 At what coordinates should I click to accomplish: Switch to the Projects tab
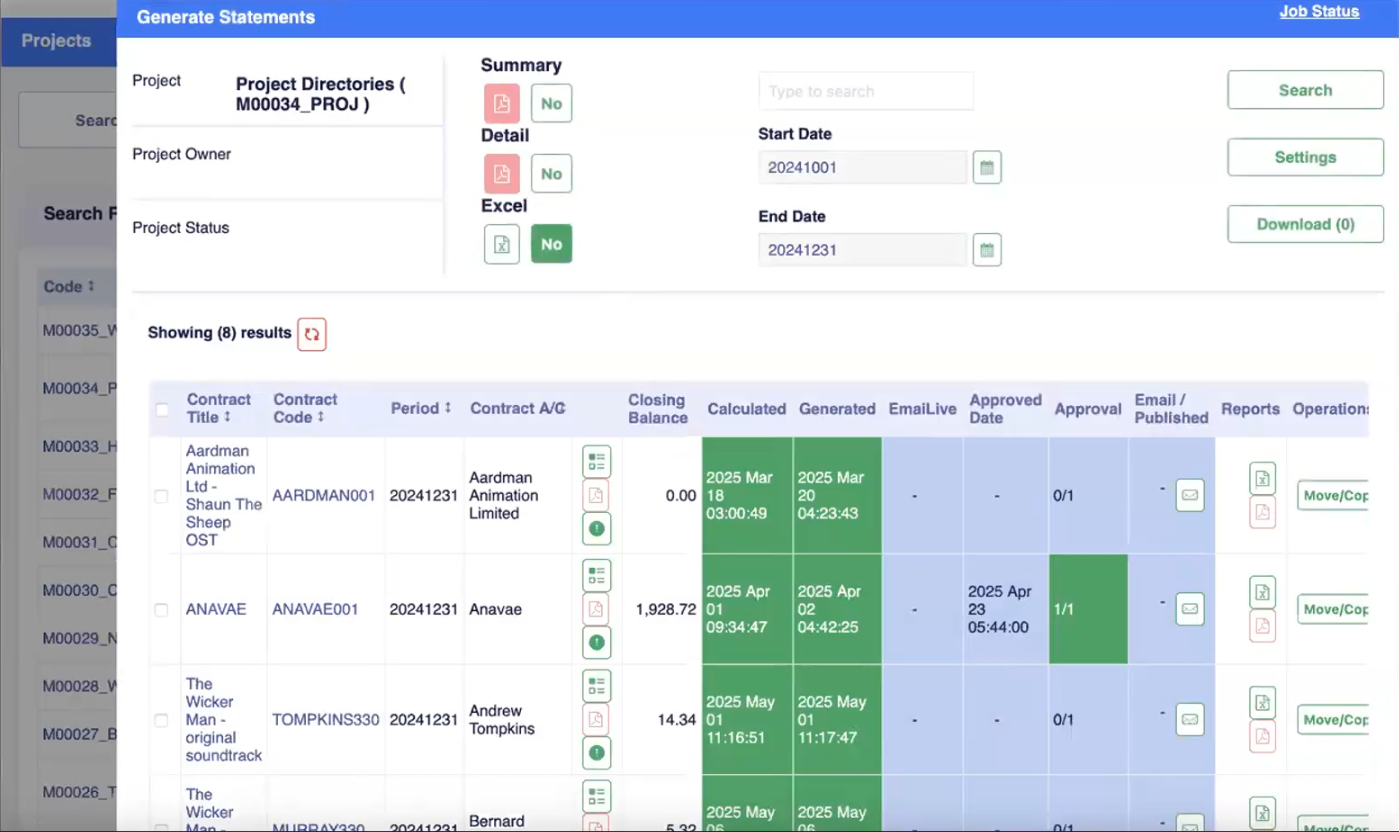57,41
